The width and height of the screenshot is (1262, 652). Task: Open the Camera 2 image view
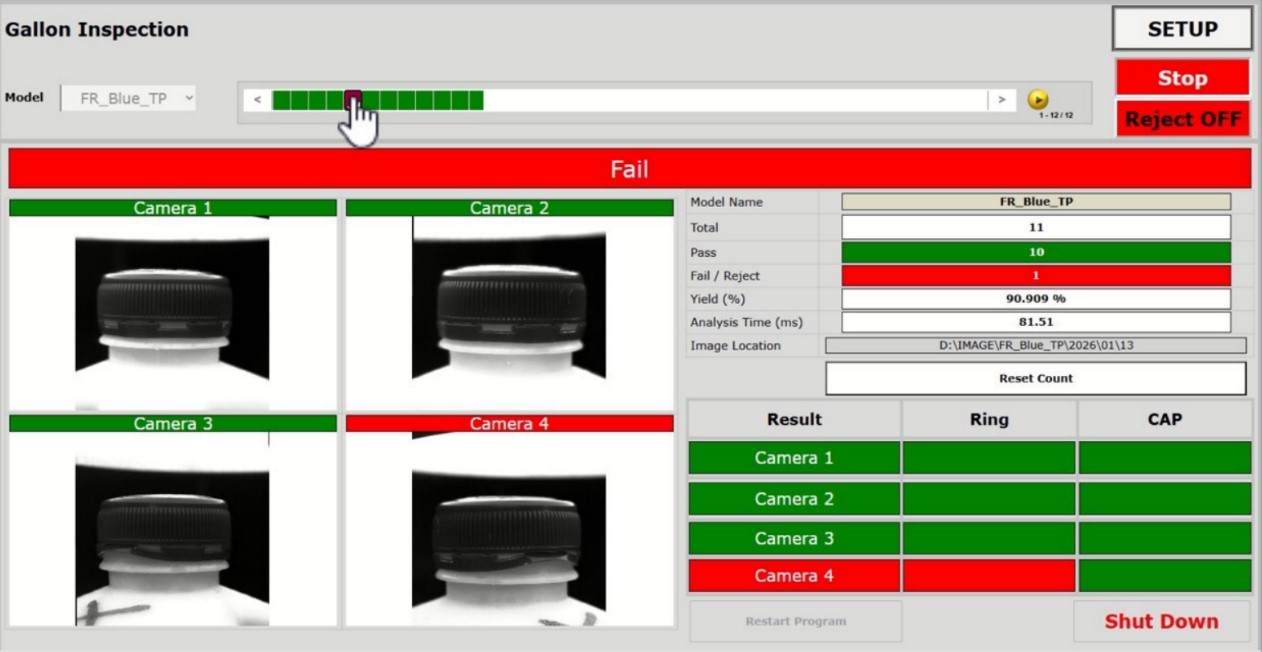(509, 310)
